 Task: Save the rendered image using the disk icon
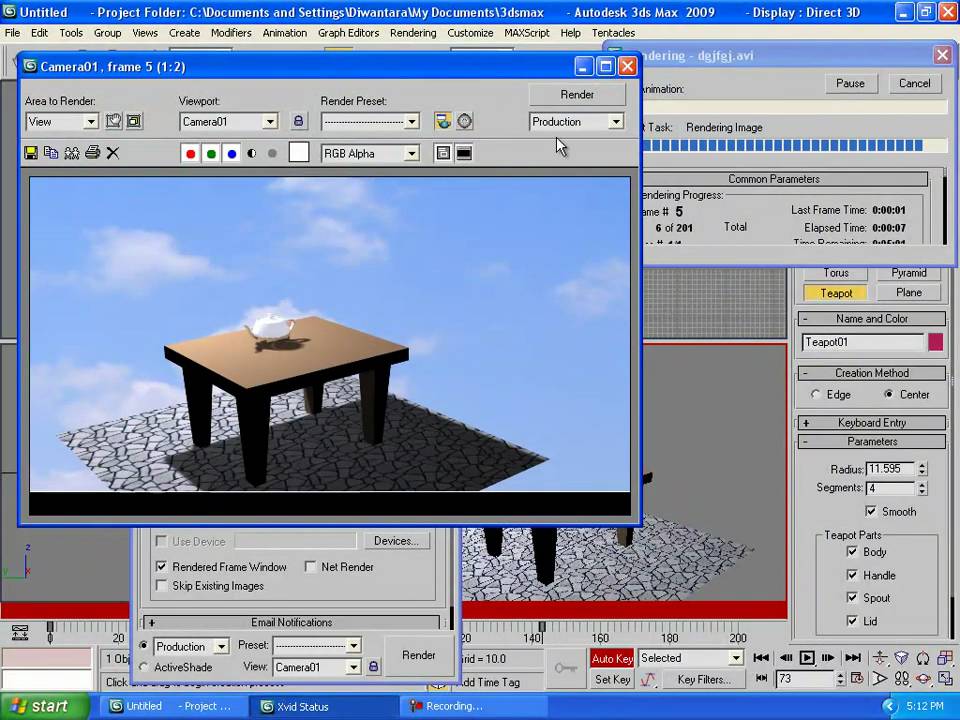pos(31,153)
